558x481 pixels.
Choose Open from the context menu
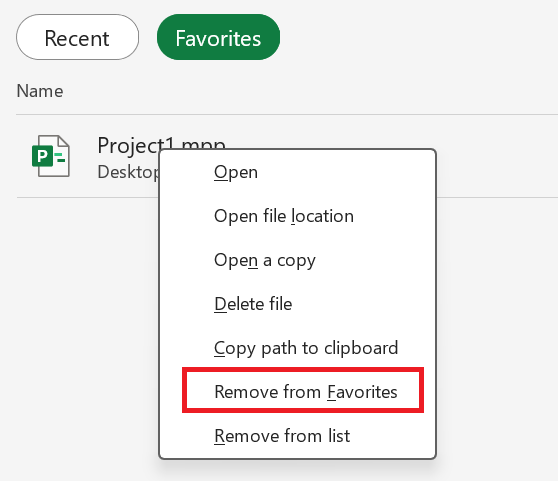click(x=236, y=173)
